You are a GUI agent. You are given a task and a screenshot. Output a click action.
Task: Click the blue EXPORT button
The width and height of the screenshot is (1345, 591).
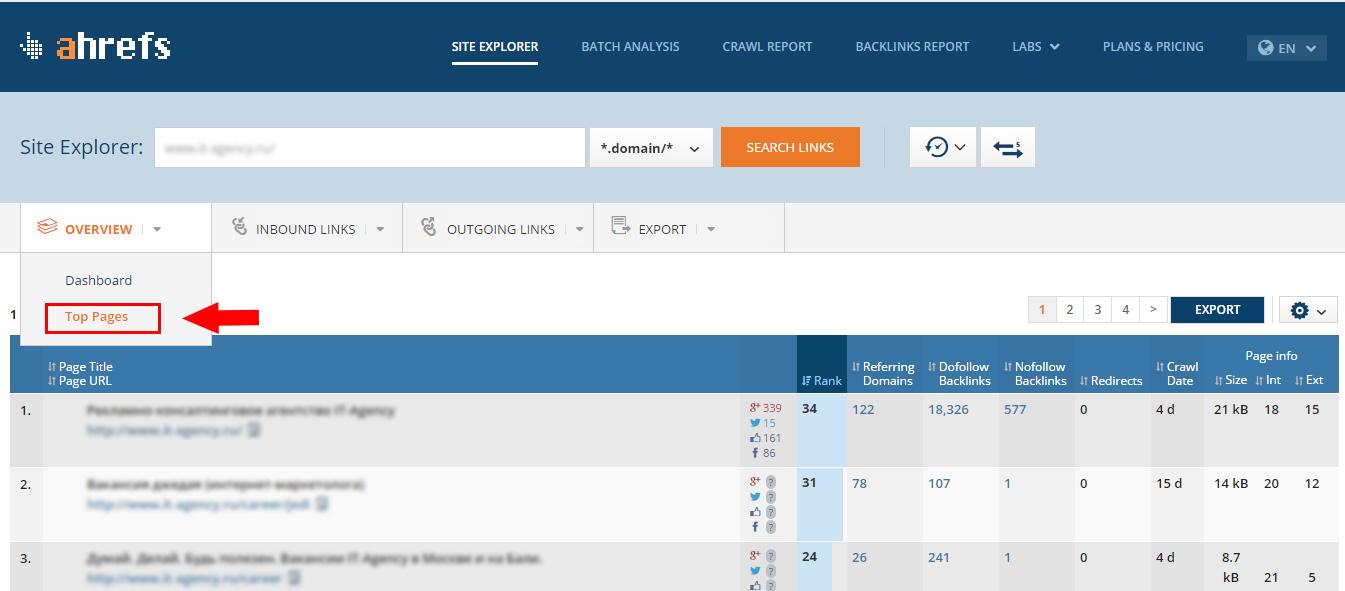tap(1217, 310)
